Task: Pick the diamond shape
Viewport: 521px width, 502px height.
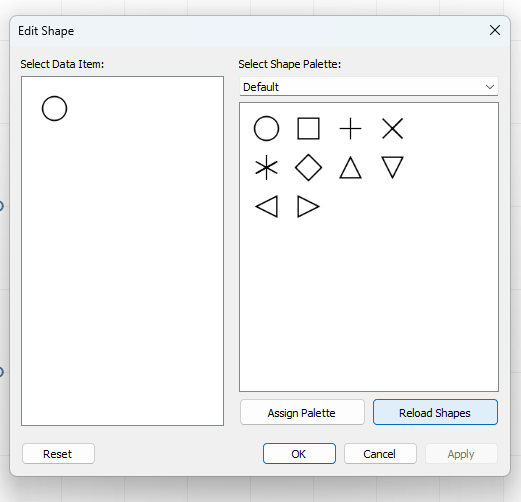Action: [x=308, y=168]
